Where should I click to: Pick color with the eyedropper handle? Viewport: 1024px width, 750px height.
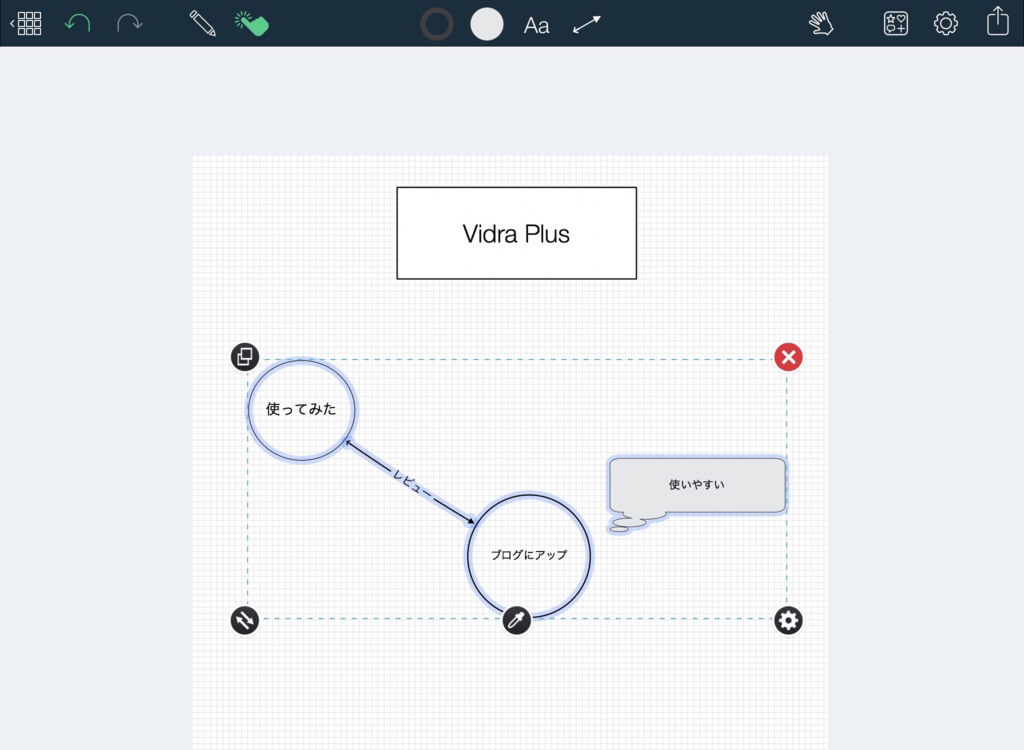click(x=517, y=620)
